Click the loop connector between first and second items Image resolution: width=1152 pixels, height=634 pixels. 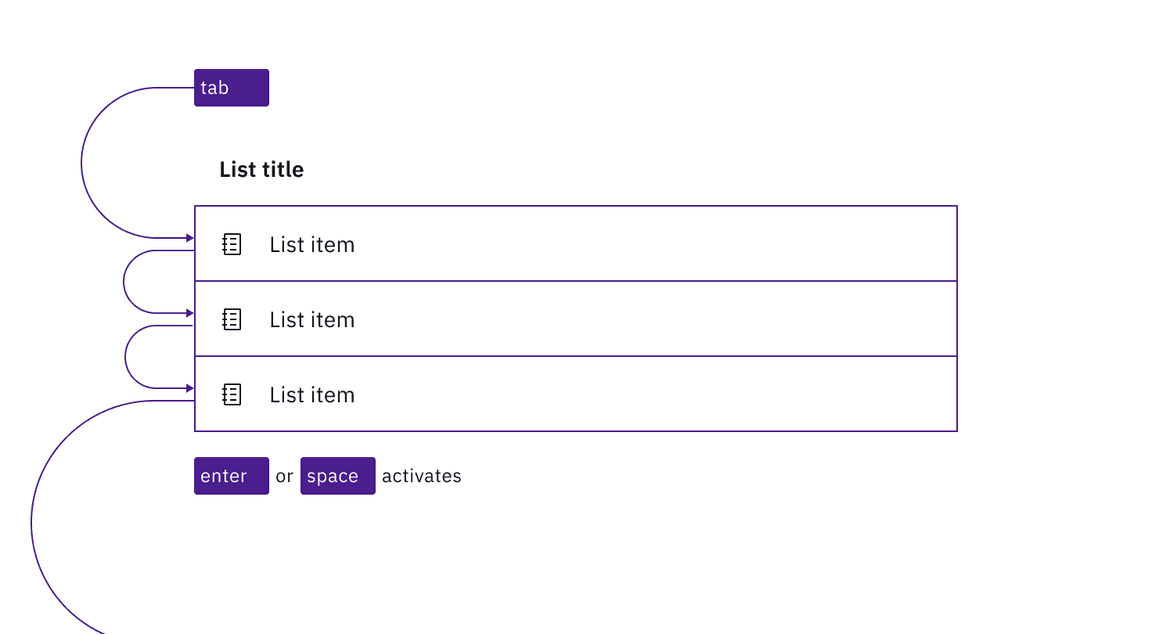(x=124, y=282)
